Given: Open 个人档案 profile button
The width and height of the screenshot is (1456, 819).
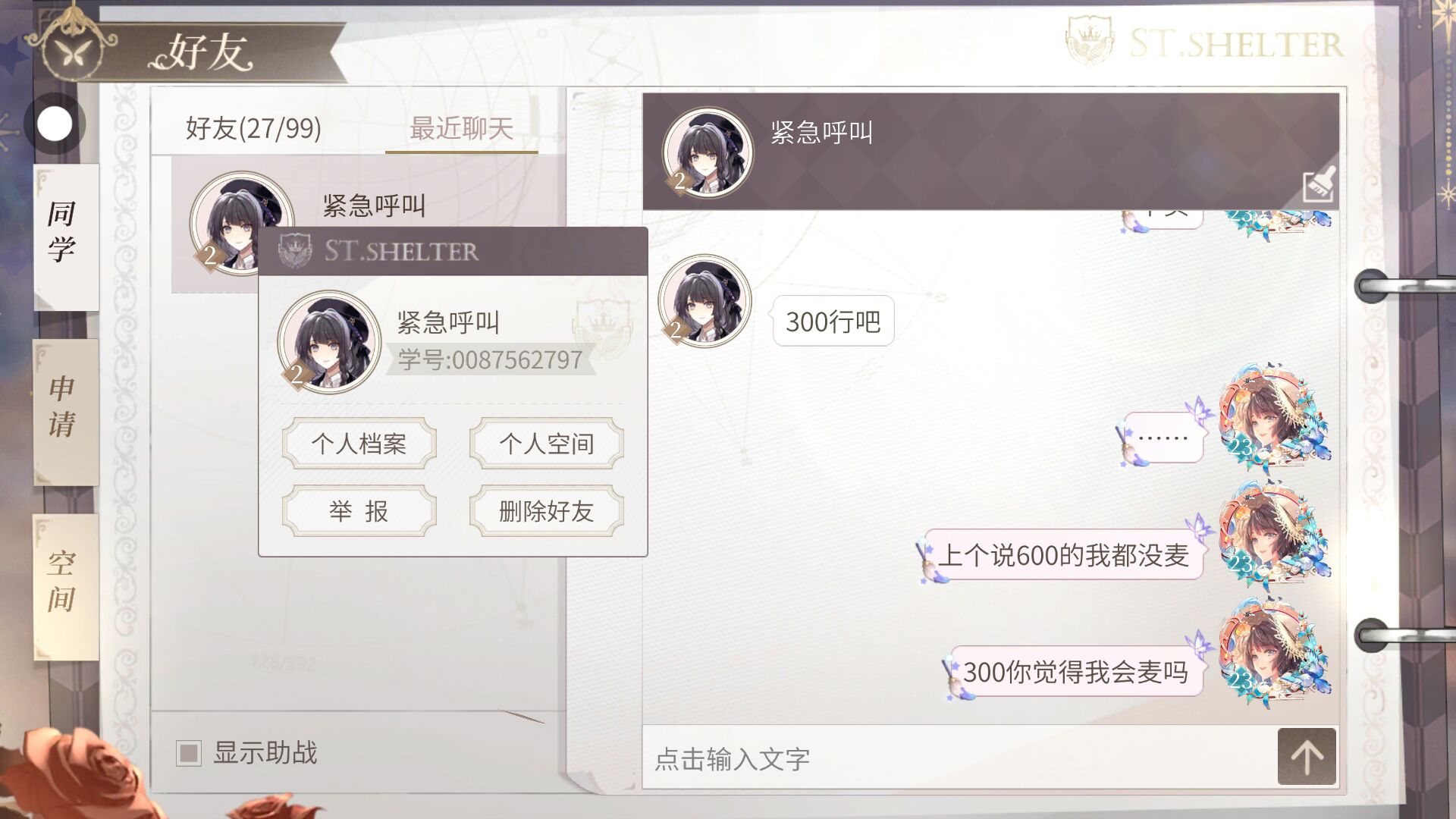Looking at the screenshot, I should coord(359,443).
